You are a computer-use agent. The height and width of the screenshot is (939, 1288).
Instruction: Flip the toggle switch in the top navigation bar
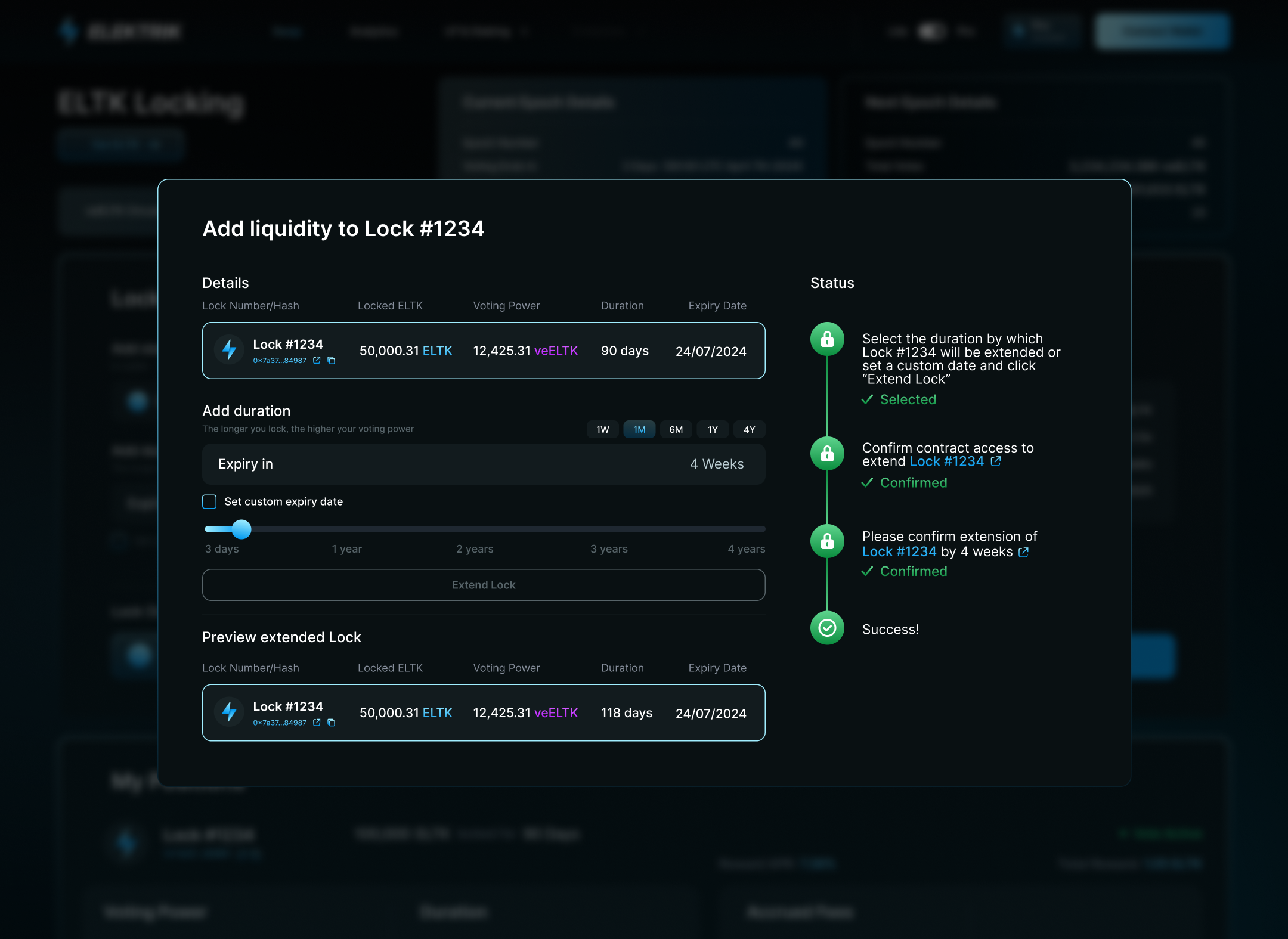(x=931, y=31)
